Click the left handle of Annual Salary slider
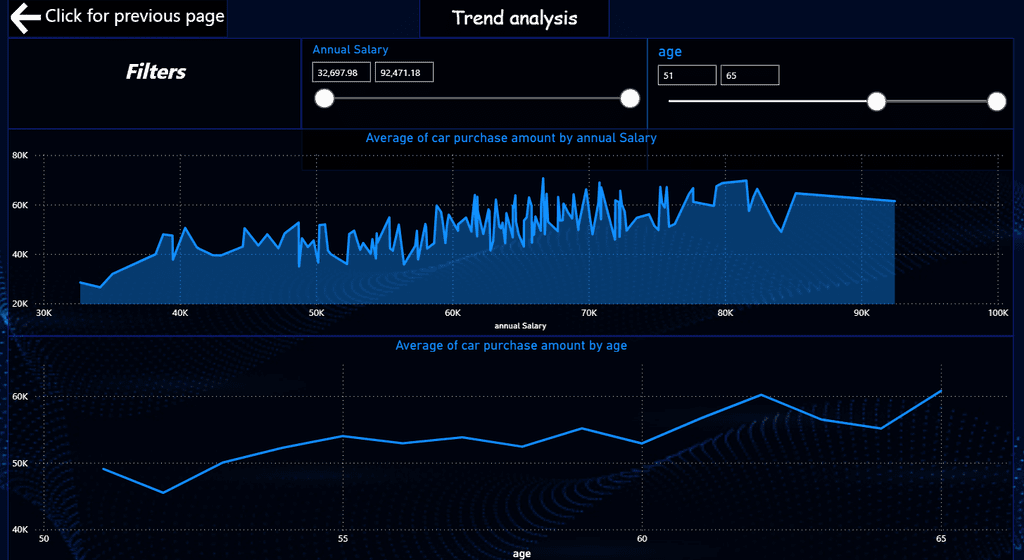Image resolution: width=1024 pixels, height=560 pixels. click(324, 99)
